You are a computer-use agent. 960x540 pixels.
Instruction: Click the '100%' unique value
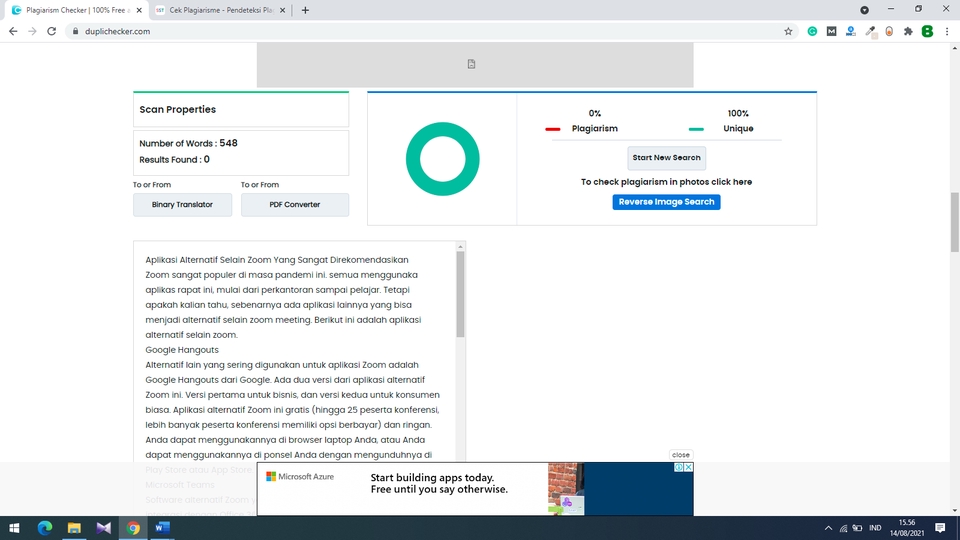738,113
